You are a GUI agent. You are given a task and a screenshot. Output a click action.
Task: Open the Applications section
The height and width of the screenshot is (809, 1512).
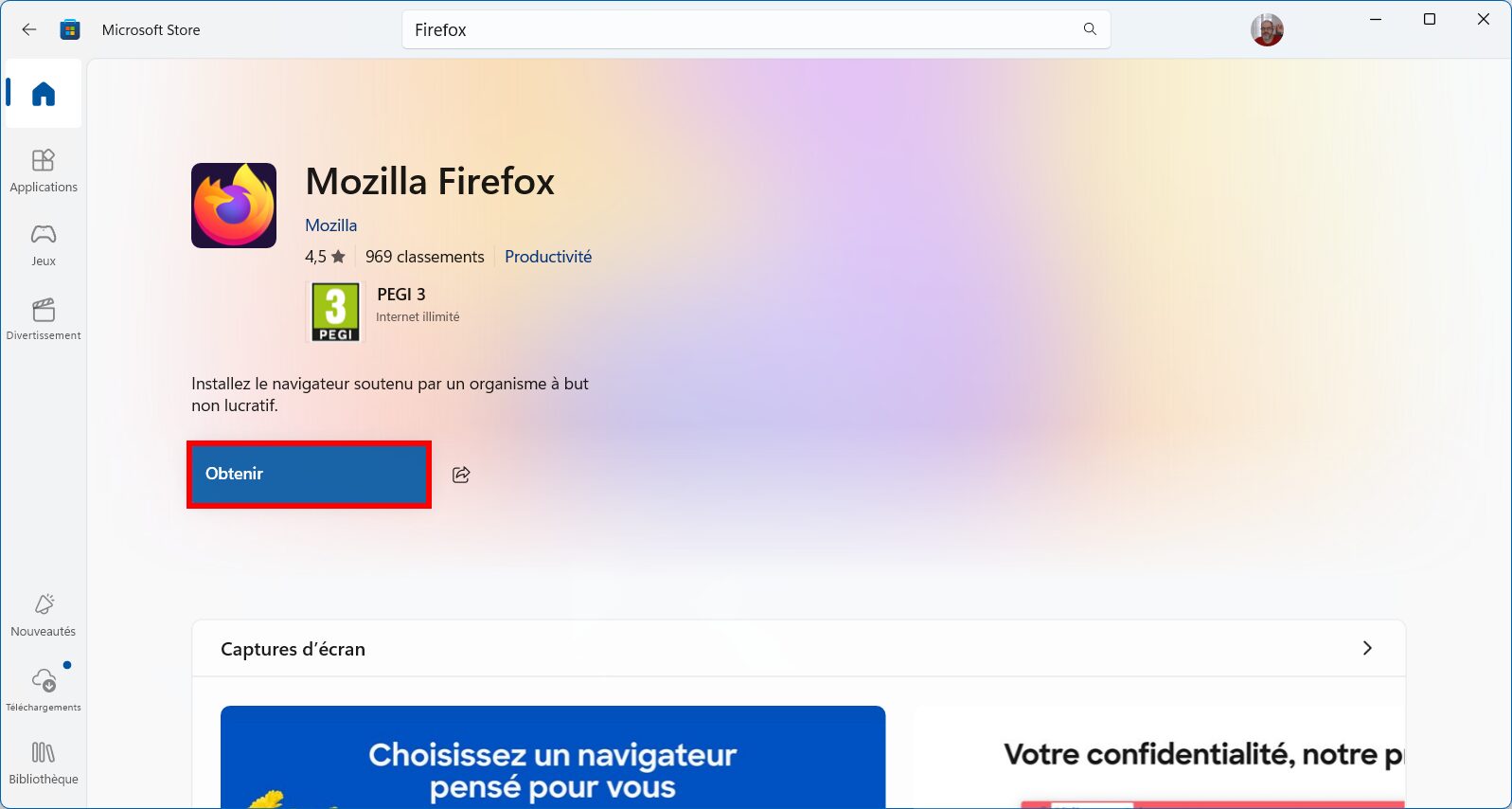(x=44, y=171)
